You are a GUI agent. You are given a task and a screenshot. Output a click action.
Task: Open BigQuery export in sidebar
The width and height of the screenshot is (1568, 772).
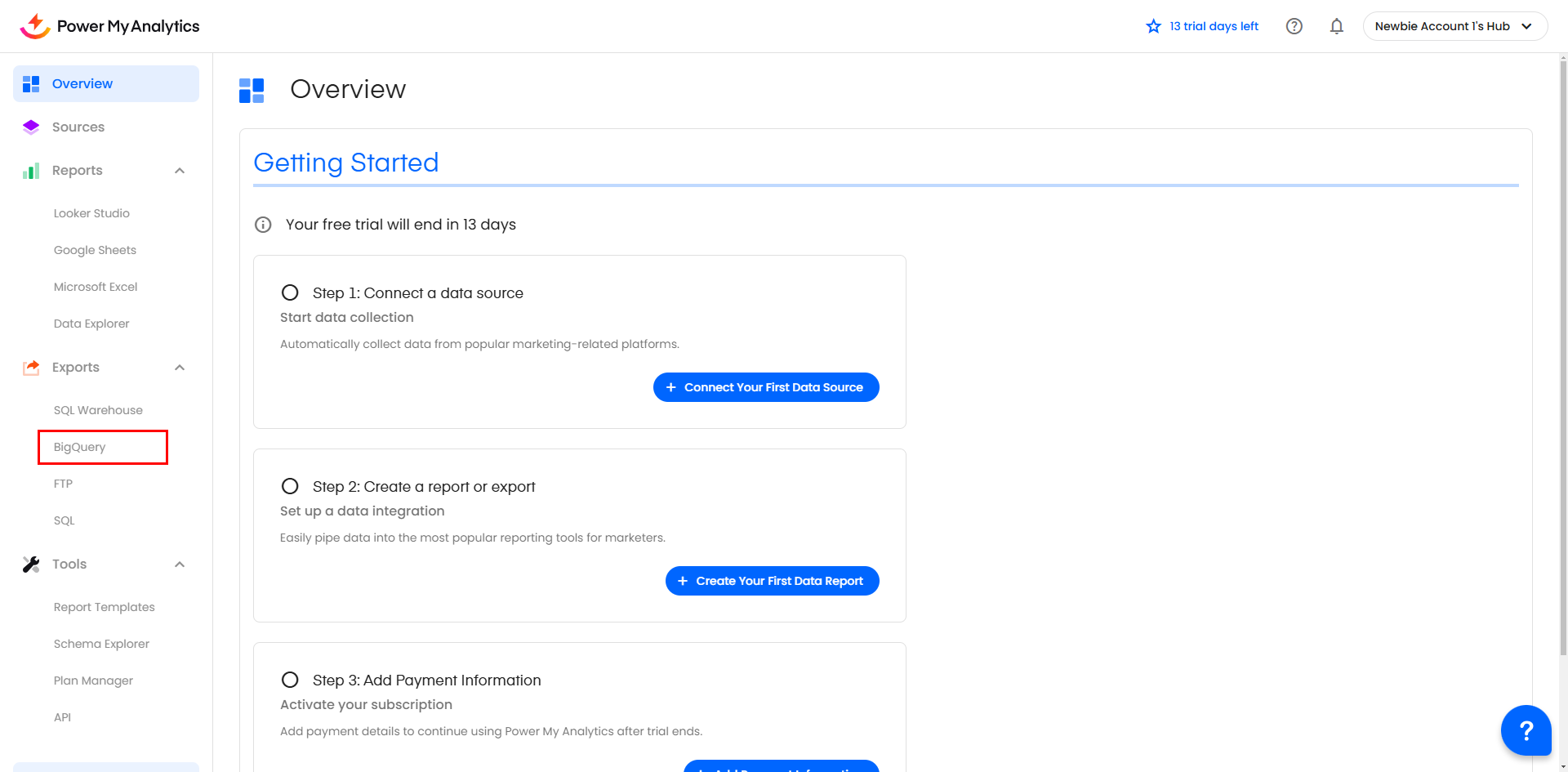[80, 447]
